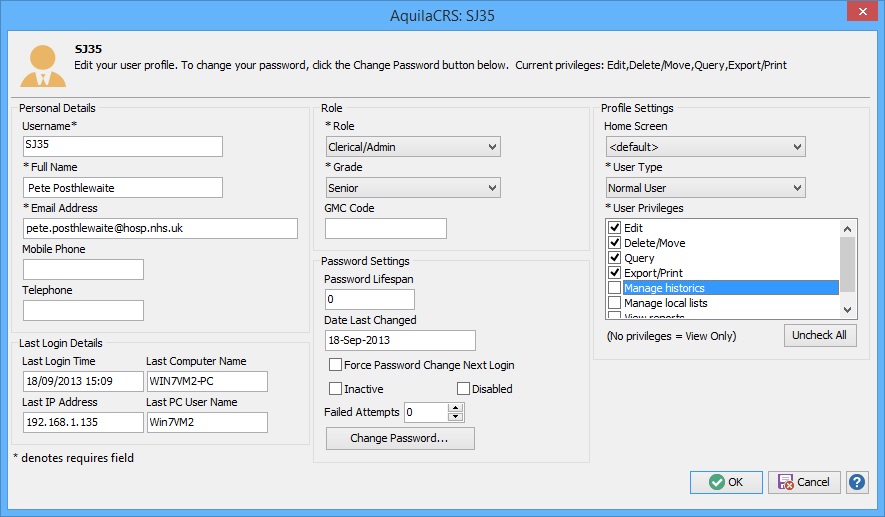Tick the Disabled checkbox
Screen dimensions: 885x517
click(464, 388)
